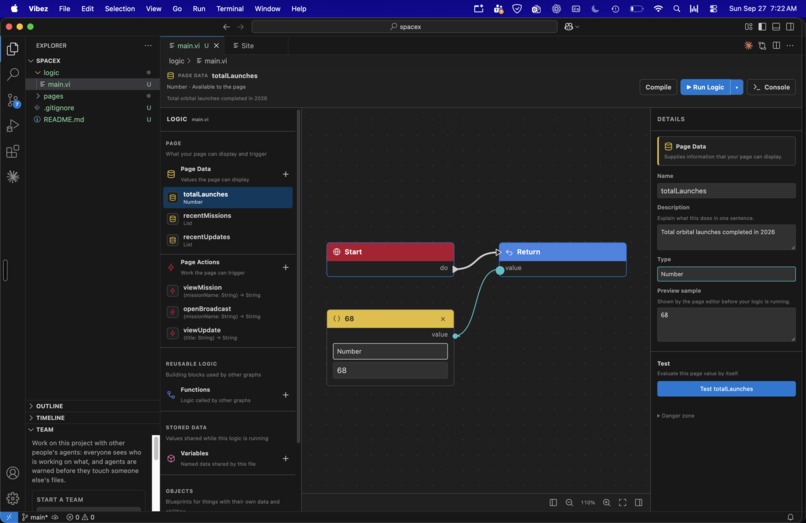Open the Selection menu
This screenshot has width=806, height=523.
pos(119,9)
